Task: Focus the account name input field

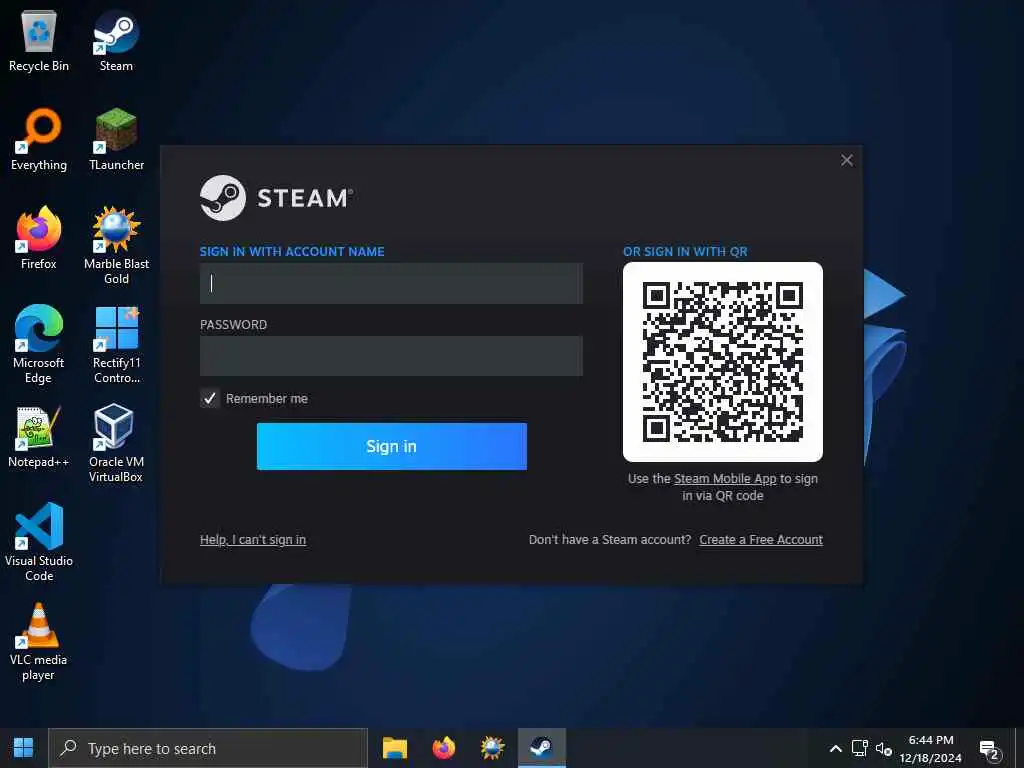Action: [x=391, y=283]
